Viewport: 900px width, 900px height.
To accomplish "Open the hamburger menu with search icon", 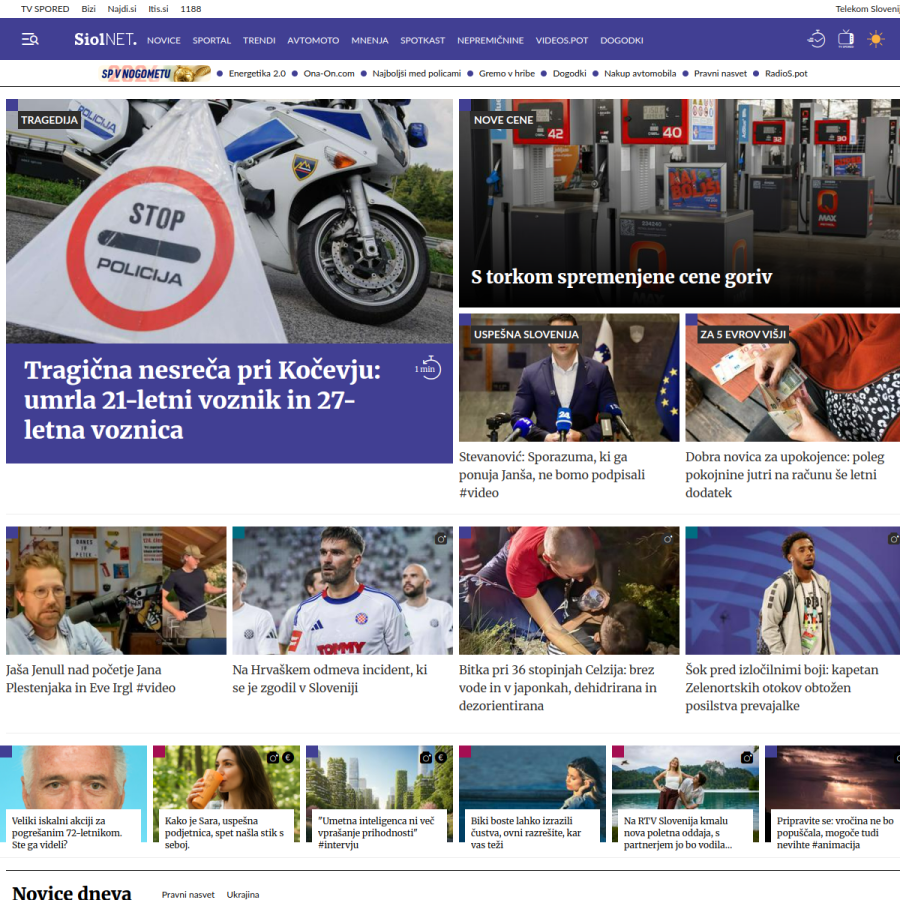I will [30, 40].
